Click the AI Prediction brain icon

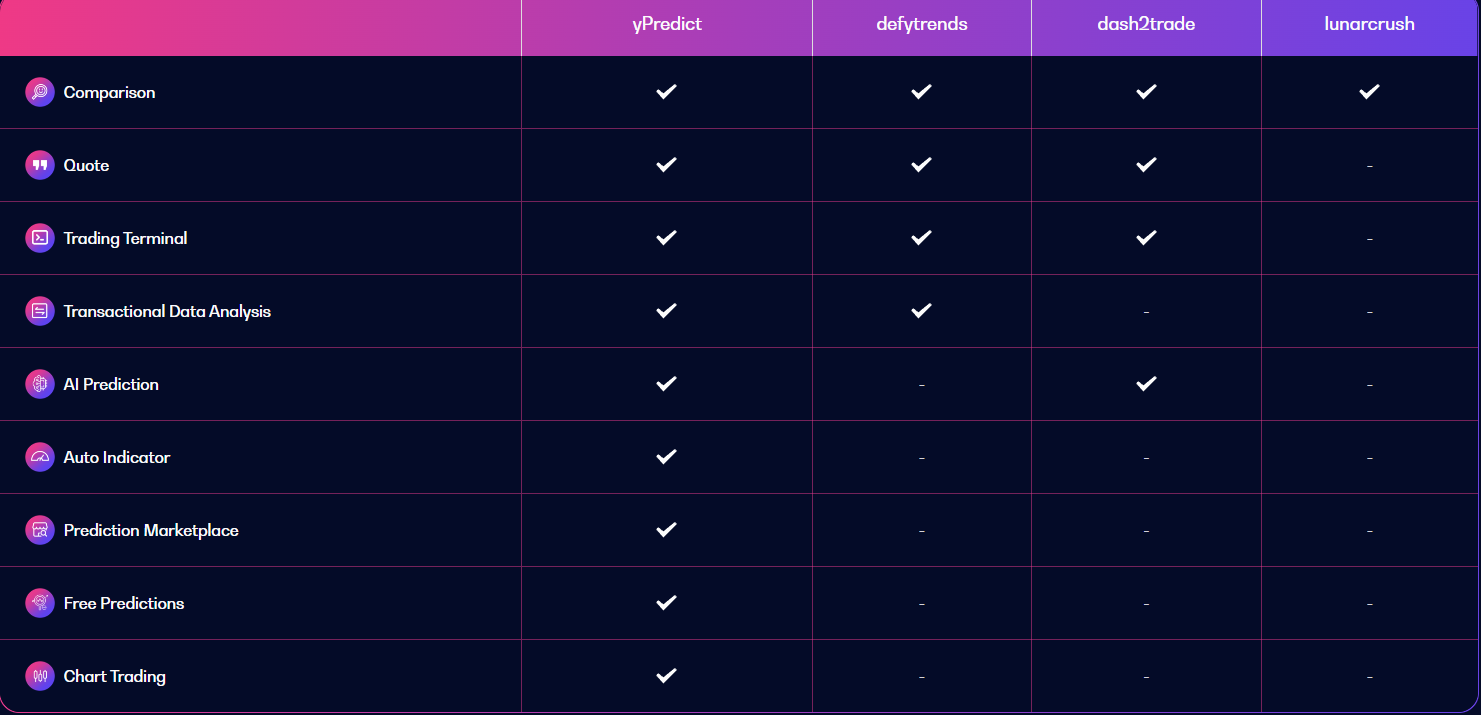coord(40,384)
